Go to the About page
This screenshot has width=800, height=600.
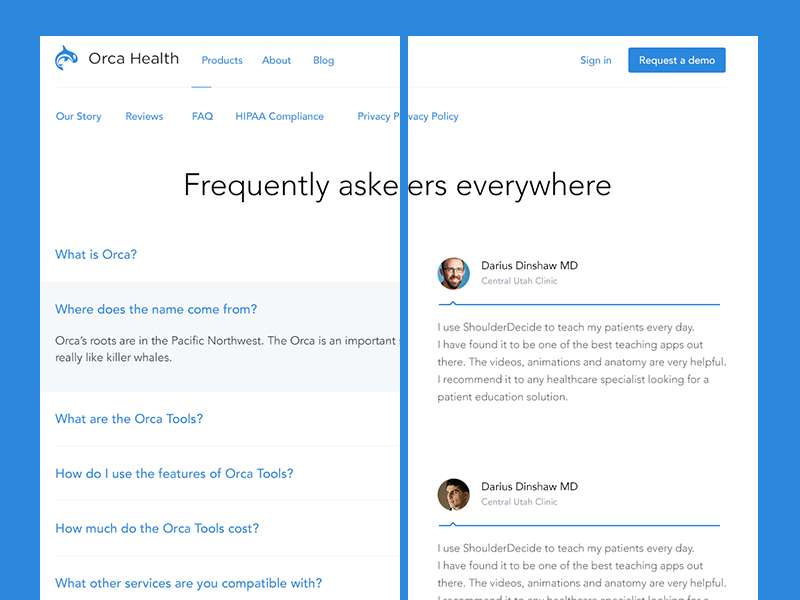[276, 60]
